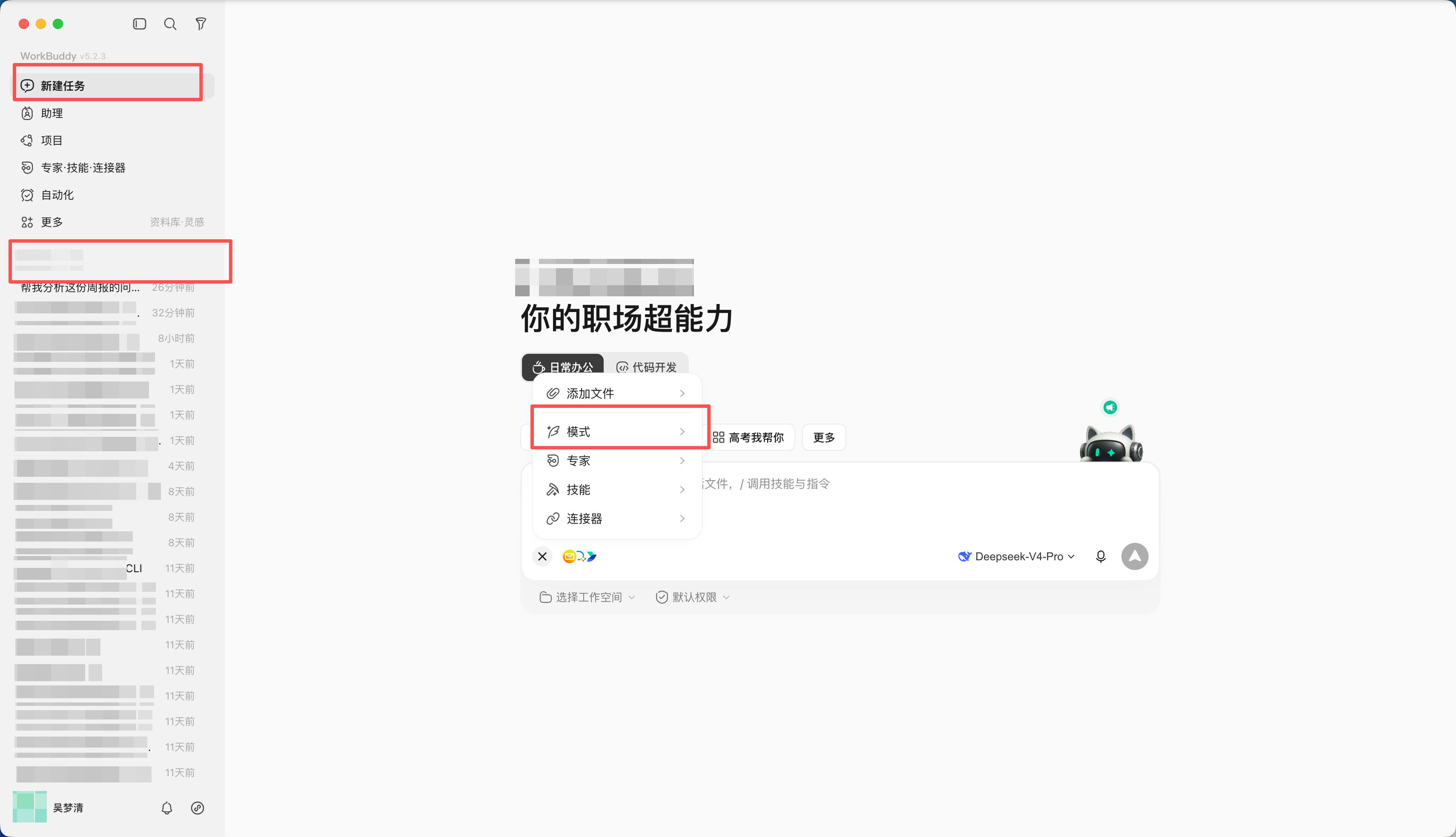
Task: Click the 助理 sidebar icon
Action: pyautogui.click(x=27, y=113)
